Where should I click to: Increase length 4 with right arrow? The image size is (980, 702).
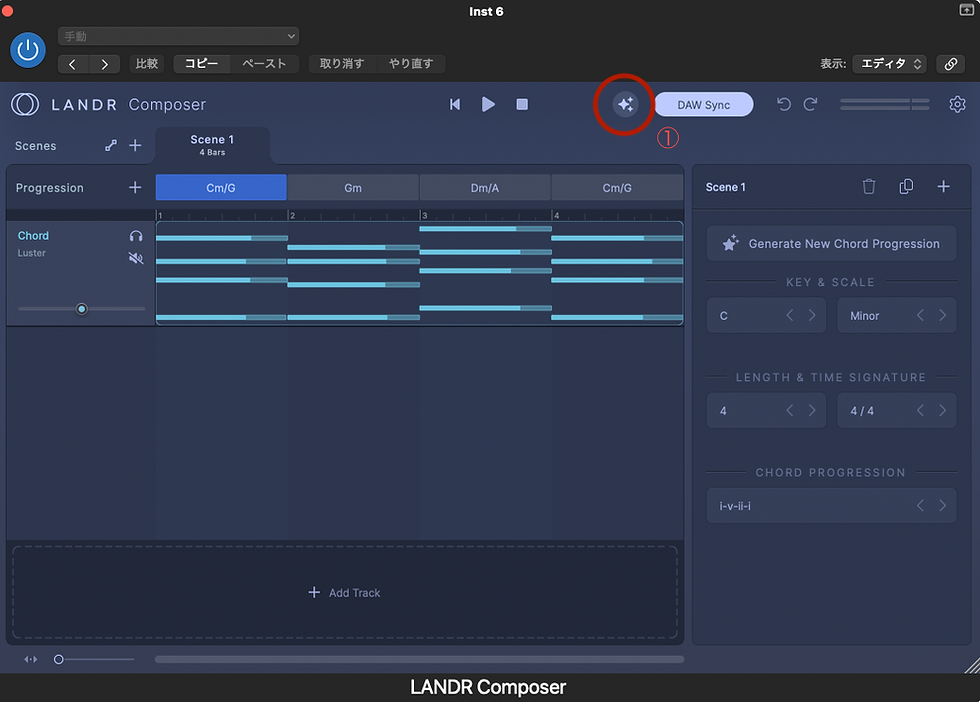click(x=812, y=411)
